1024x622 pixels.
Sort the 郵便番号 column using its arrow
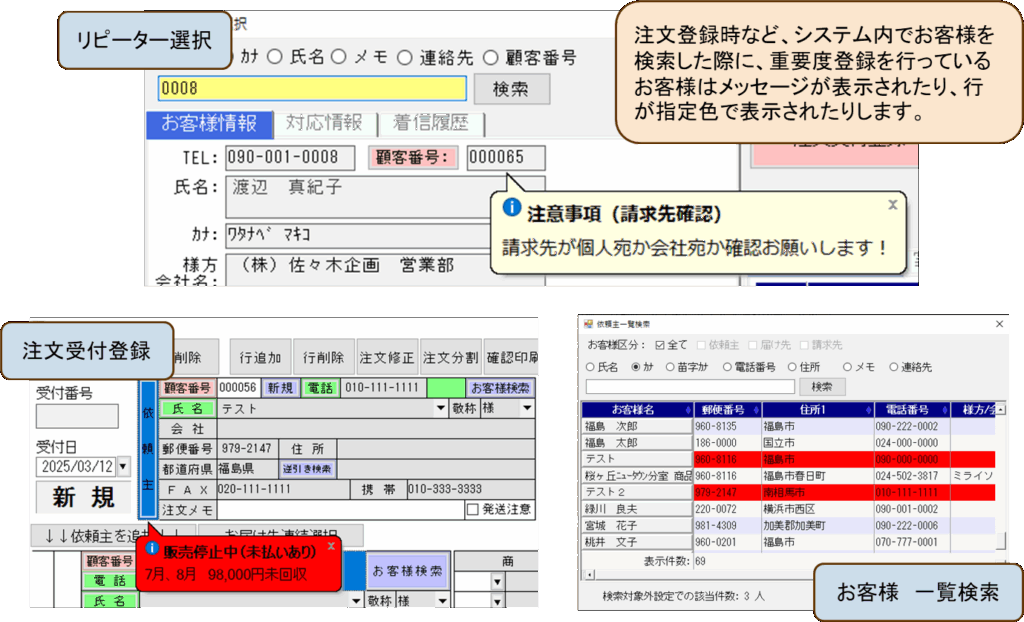(754, 409)
